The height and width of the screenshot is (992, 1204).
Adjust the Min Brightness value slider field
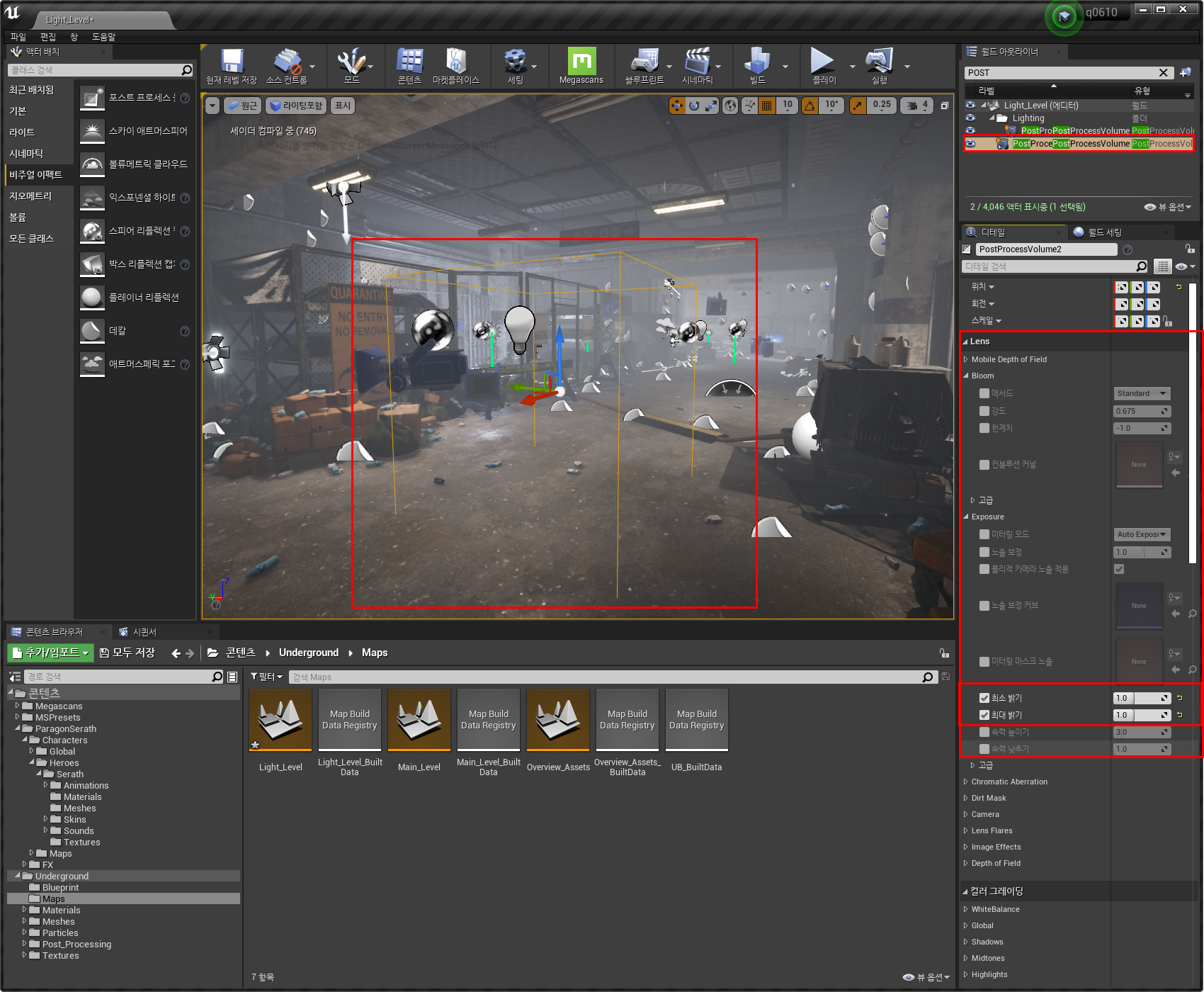click(1142, 698)
